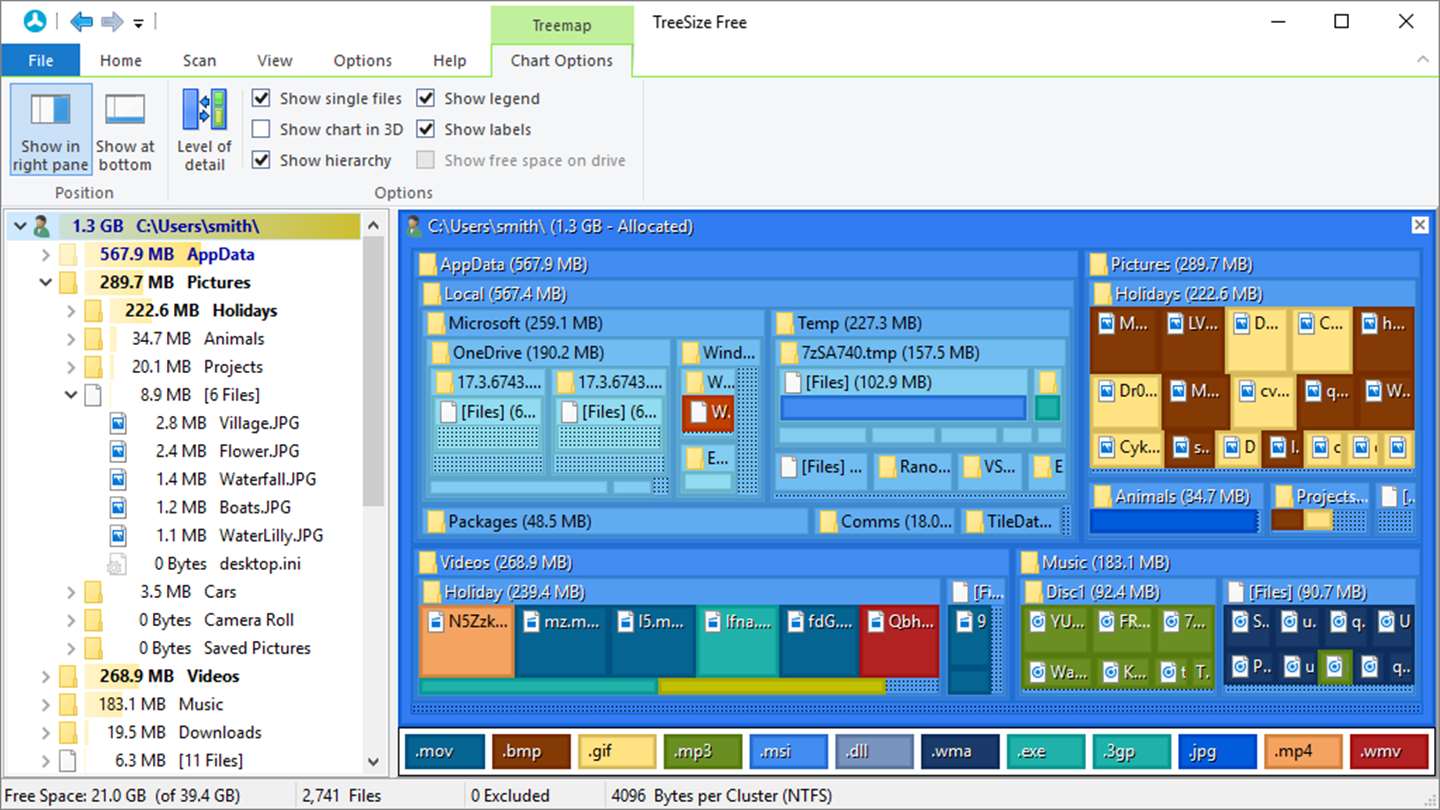Viewport: 1440px width, 810px height.
Task: Click the Music folder icon in tree
Action: (68, 704)
